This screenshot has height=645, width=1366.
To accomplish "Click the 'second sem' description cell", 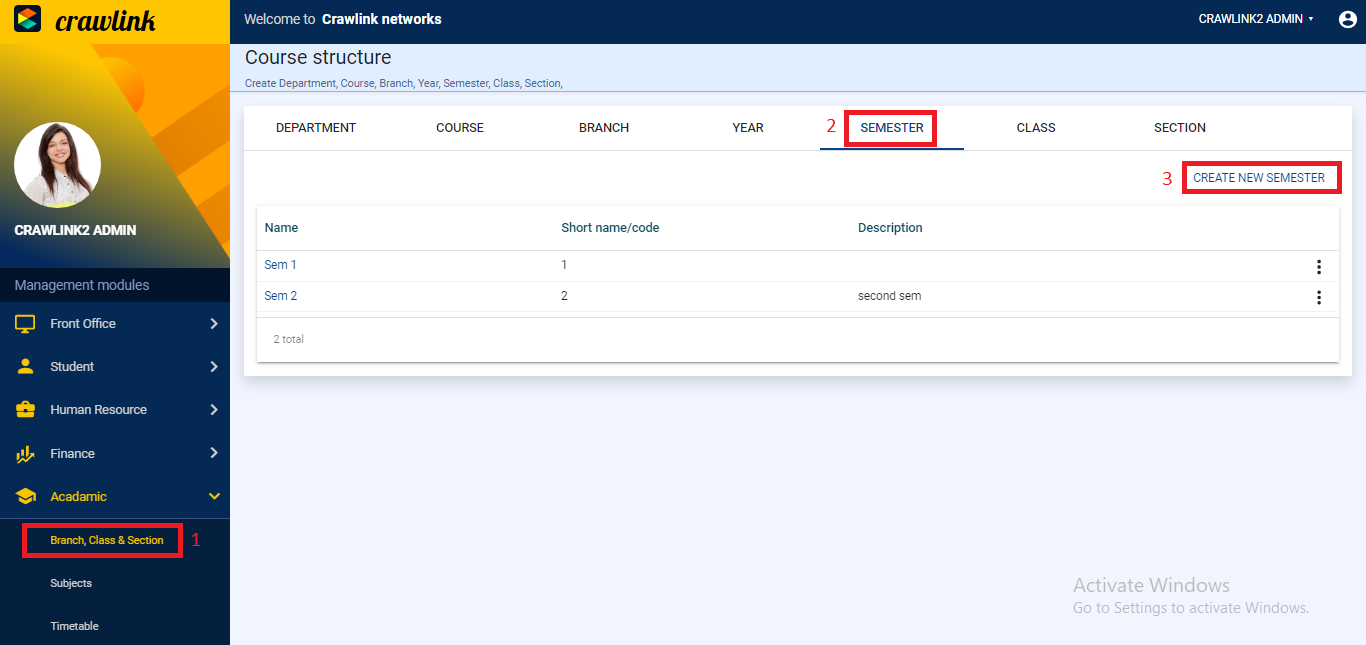I will coord(889,296).
